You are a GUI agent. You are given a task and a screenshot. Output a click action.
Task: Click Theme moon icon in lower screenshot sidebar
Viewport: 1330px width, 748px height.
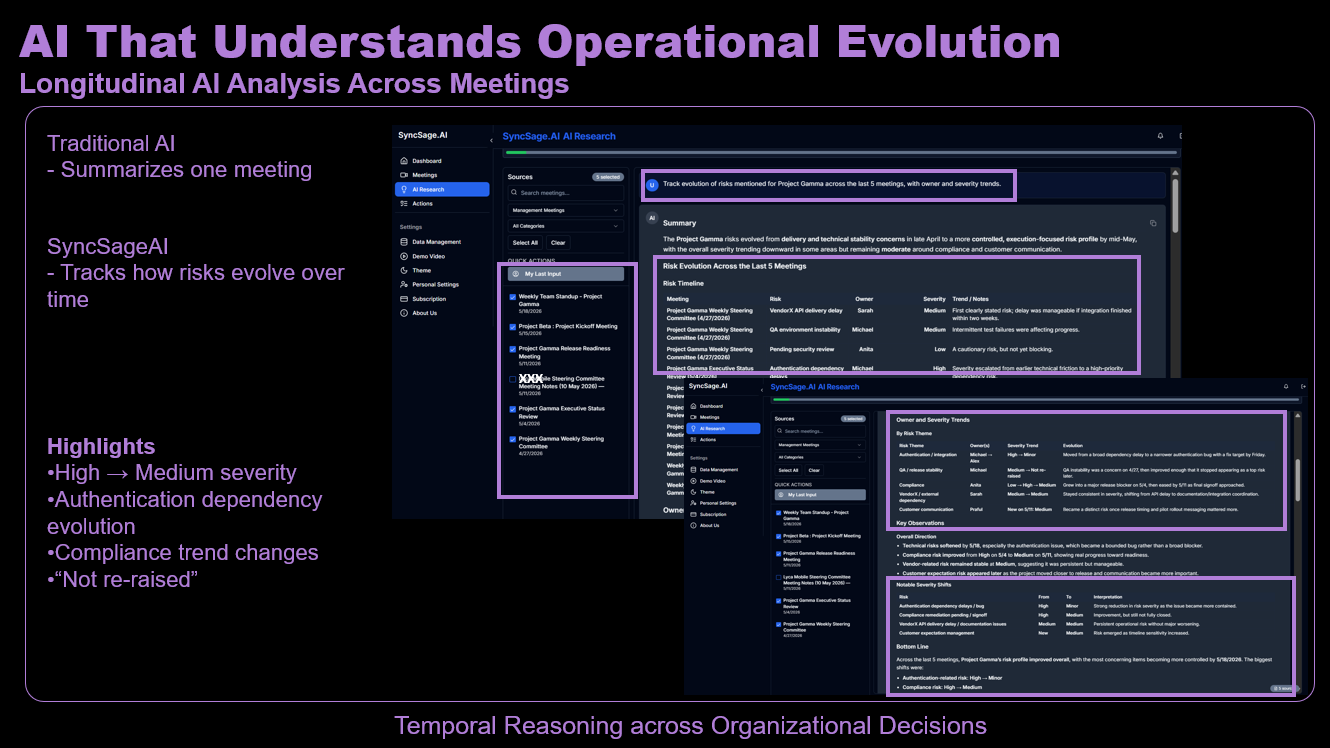coord(693,492)
